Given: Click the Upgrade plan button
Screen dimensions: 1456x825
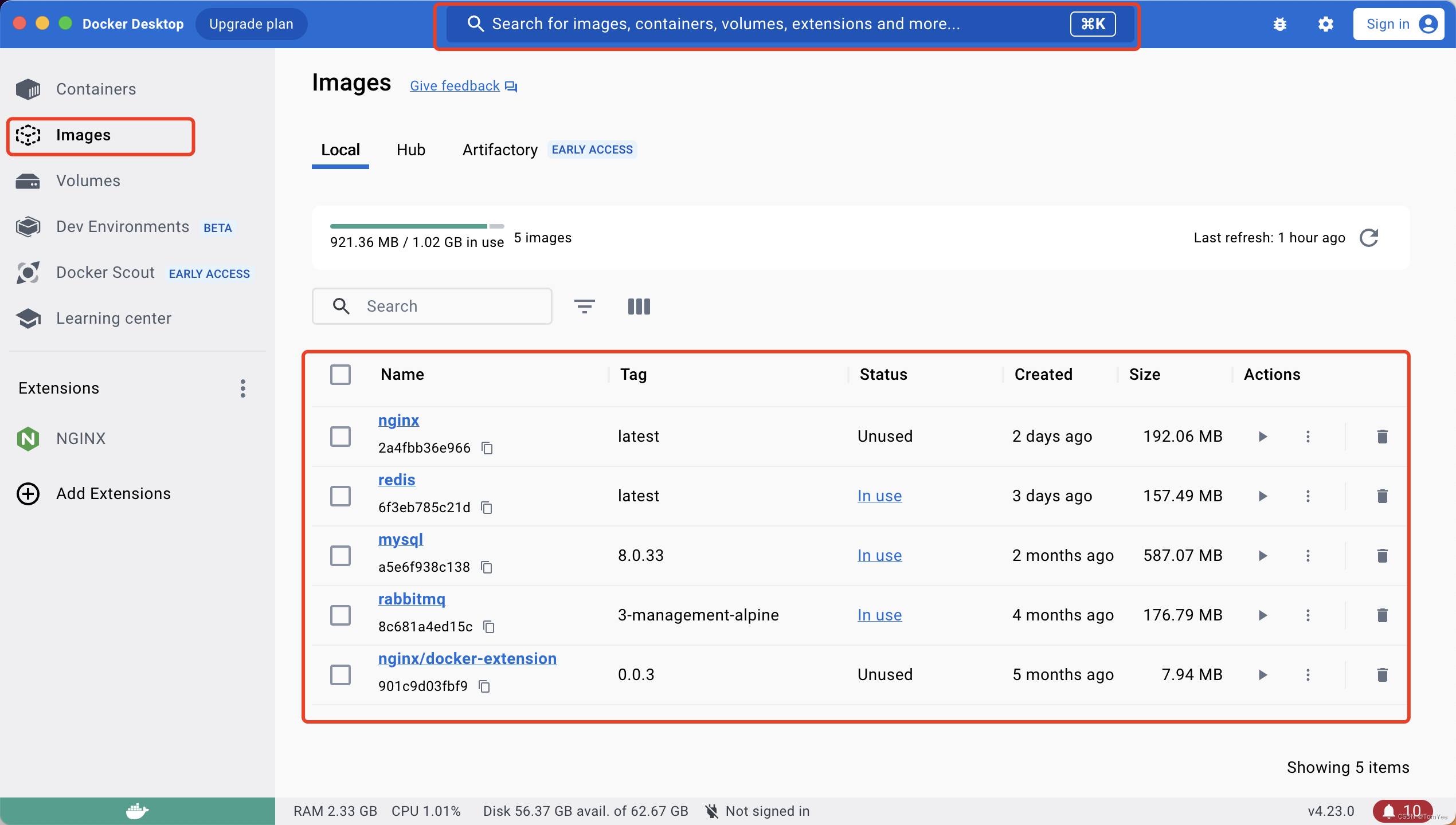Looking at the screenshot, I should click(x=251, y=24).
